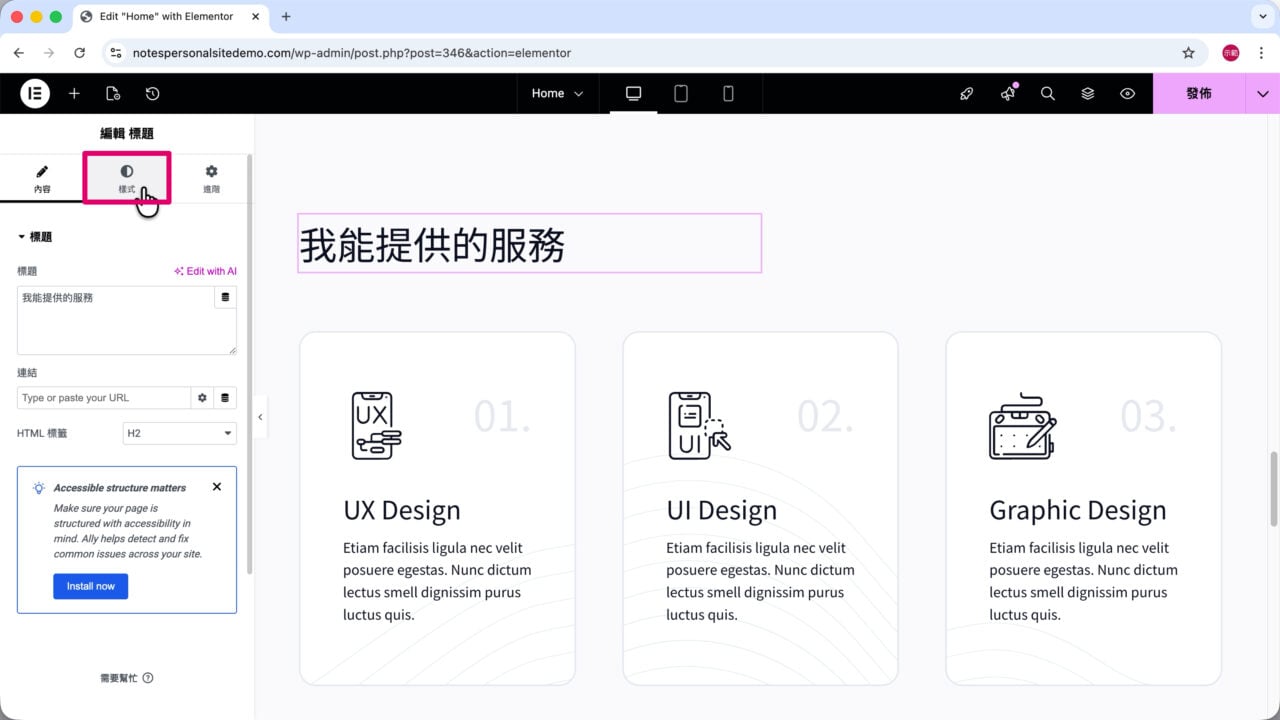
Task: Switch to the 進階 tab
Action: coord(211,178)
